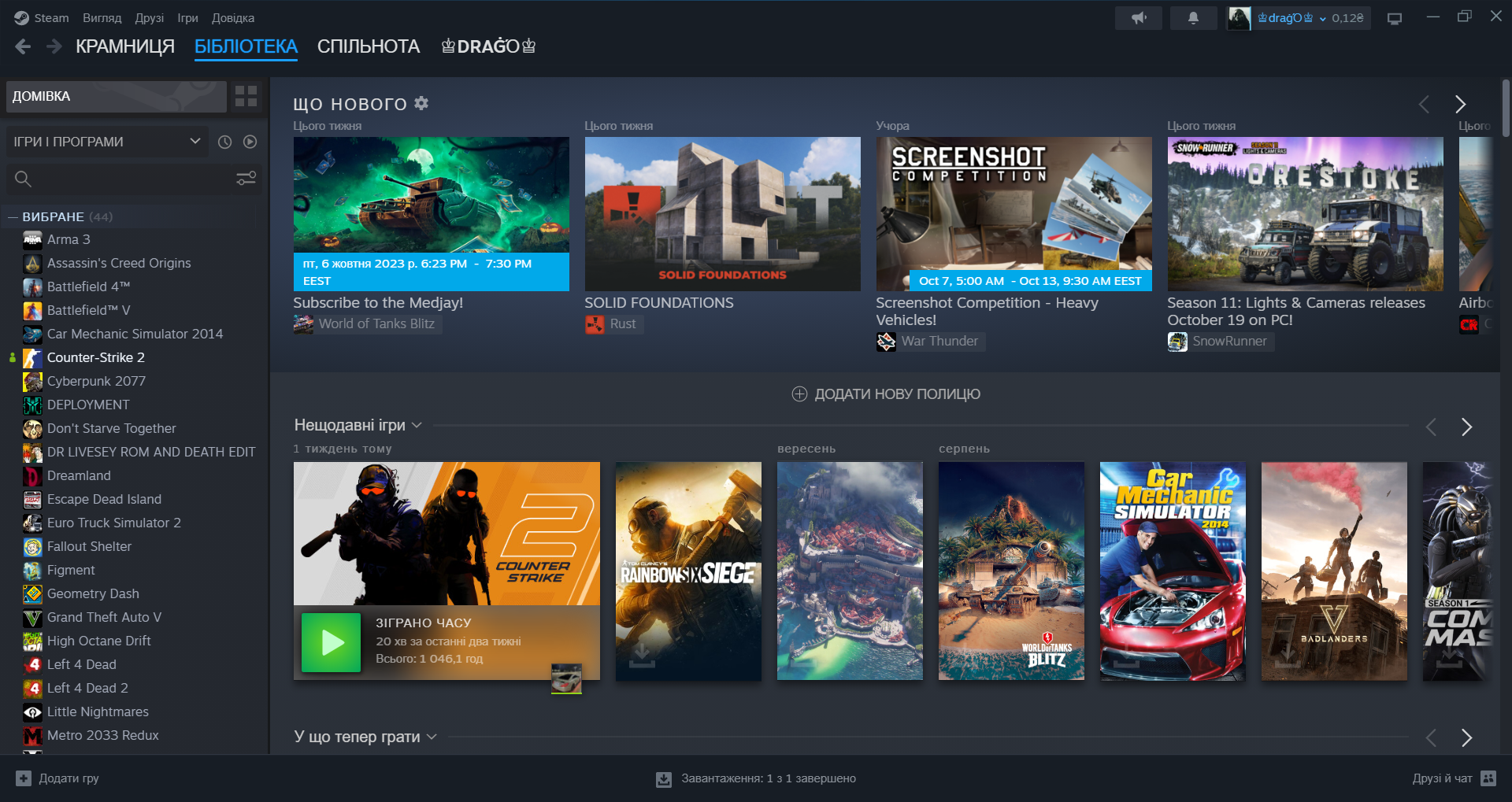Open the У що тепер грати dropdown
The height and width of the screenshot is (802, 1512).
tap(432, 737)
